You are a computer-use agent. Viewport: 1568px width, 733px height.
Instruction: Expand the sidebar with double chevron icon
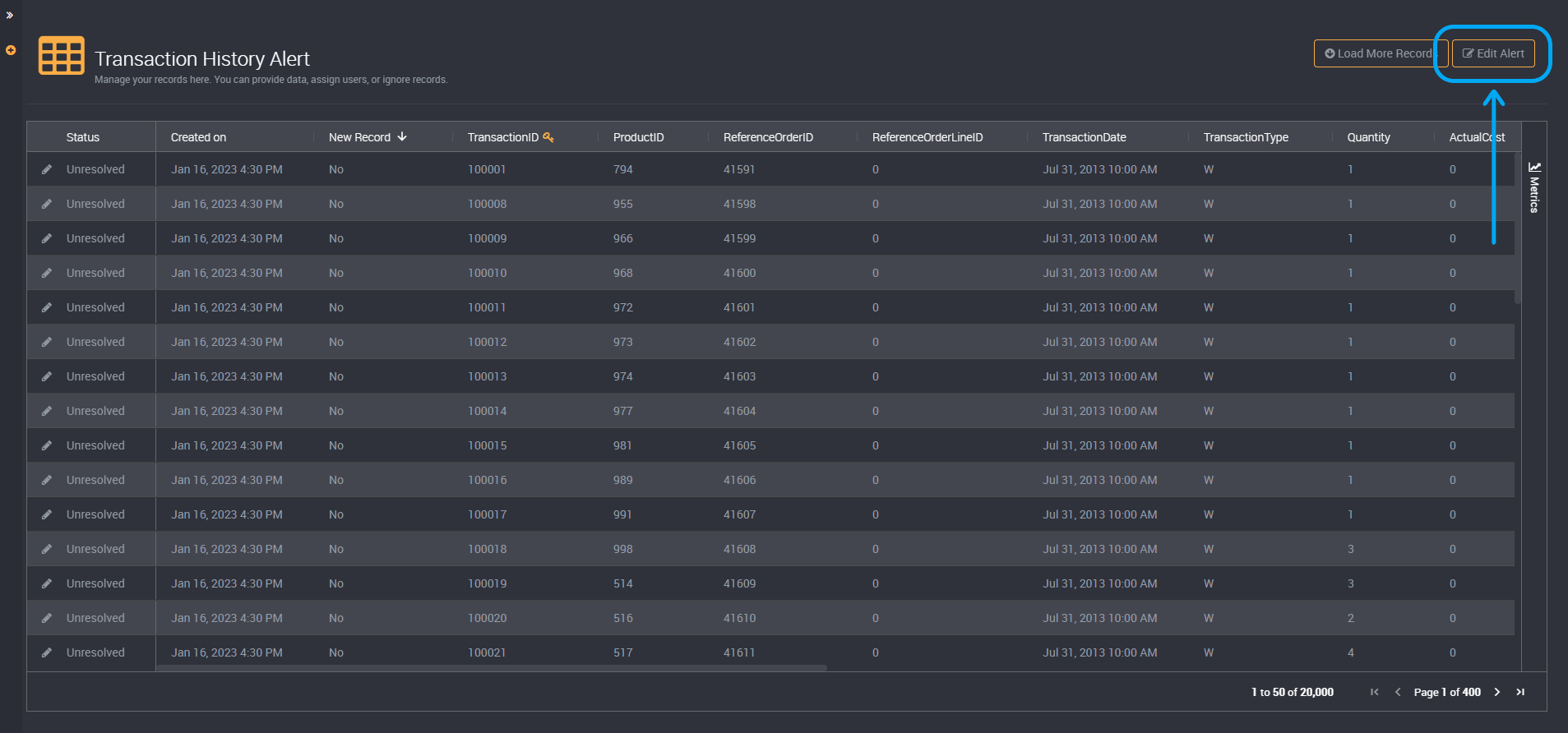click(x=10, y=15)
